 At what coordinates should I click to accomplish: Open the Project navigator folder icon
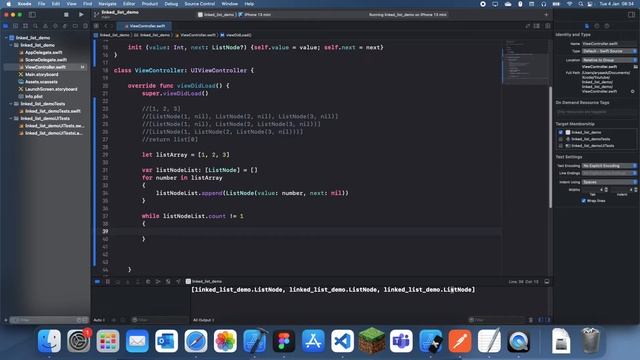(x=5, y=26)
